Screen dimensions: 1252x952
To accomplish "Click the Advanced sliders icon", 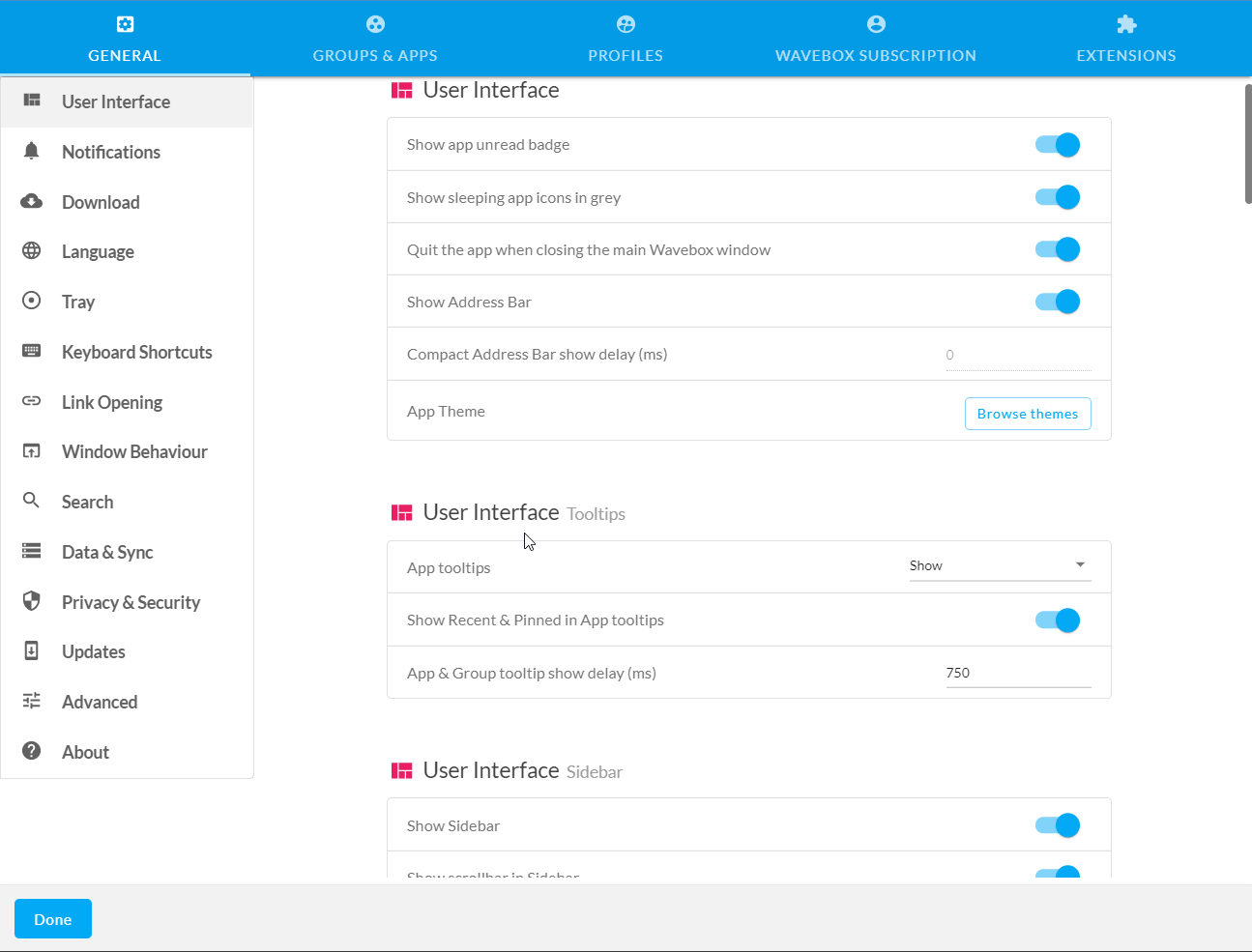I will click(32, 701).
